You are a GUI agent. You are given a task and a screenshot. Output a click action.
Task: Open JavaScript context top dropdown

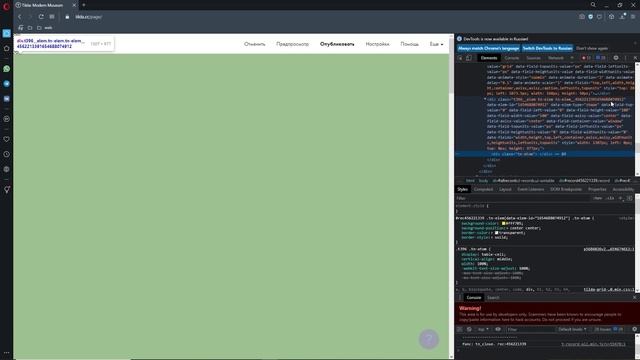coord(482,329)
